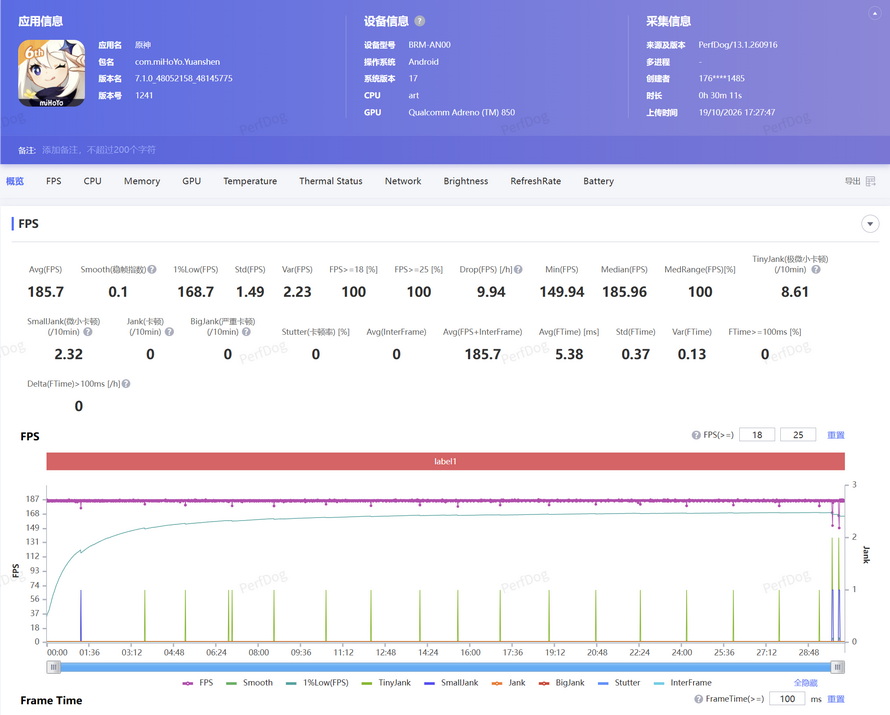
Task: Toggle the 1%Low(FPS) legend series
Action: pyautogui.click(x=317, y=683)
